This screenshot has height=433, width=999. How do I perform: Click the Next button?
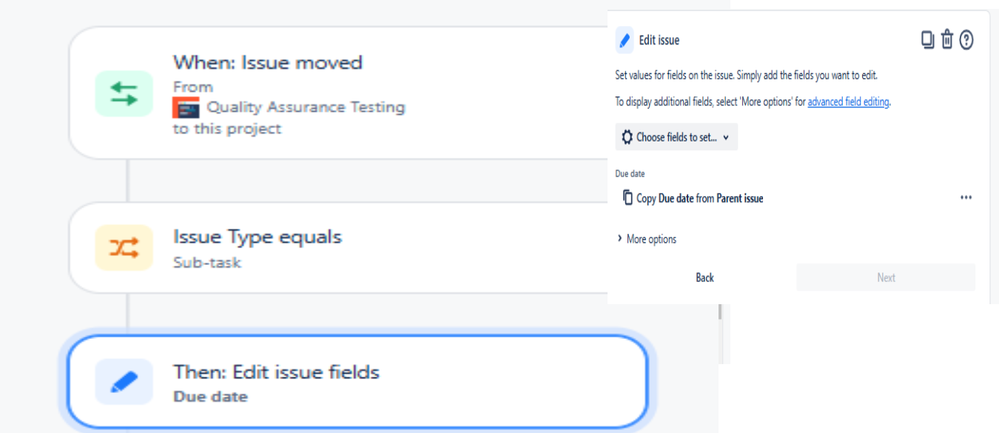886,277
